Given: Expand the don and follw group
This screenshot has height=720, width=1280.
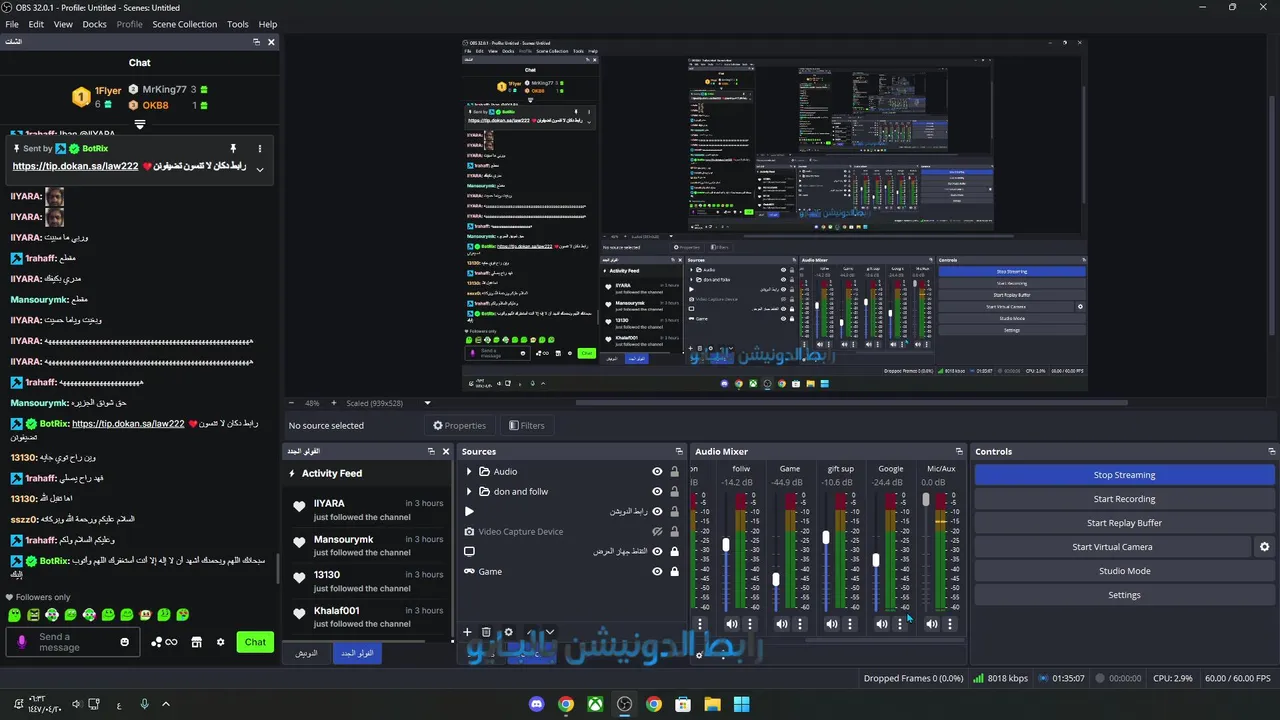Looking at the screenshot, I should click(469, 492).
